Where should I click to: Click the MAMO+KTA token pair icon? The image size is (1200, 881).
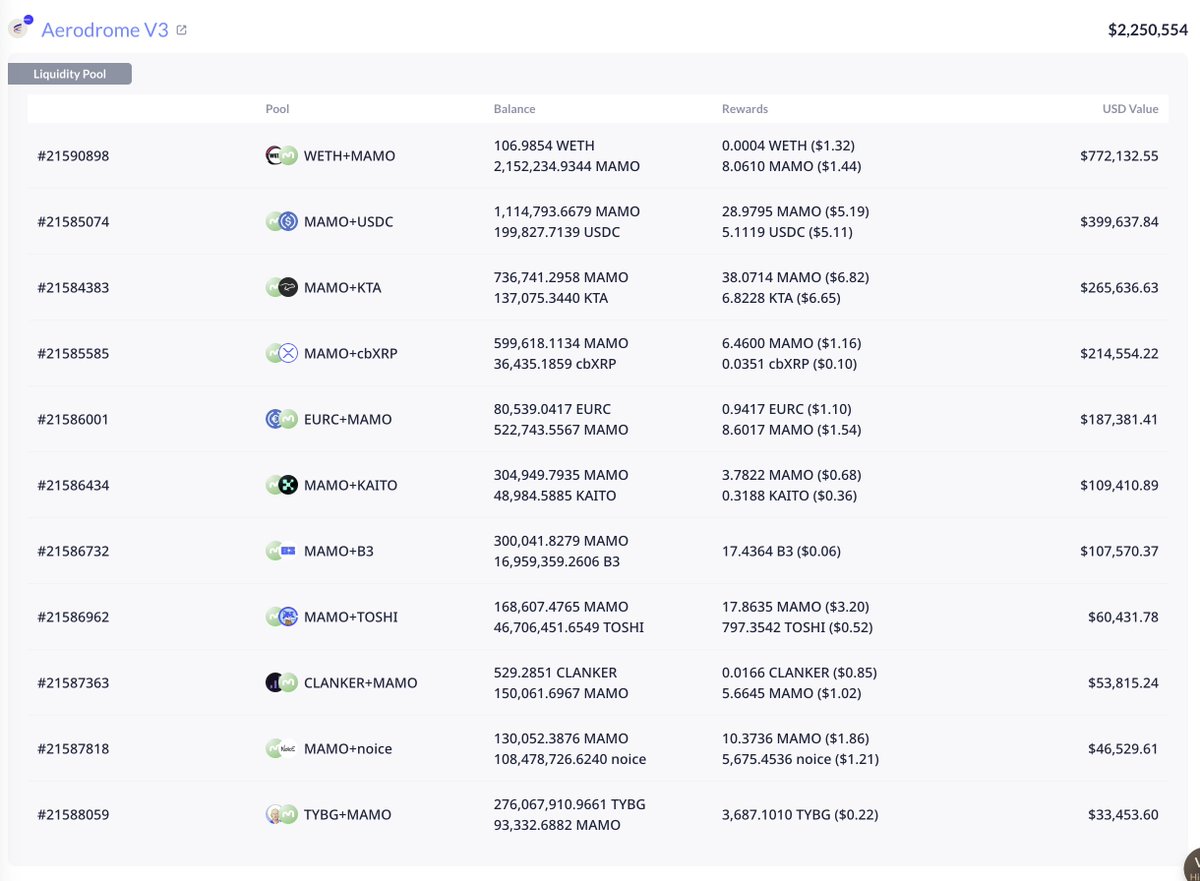click(x=282, y=288)
